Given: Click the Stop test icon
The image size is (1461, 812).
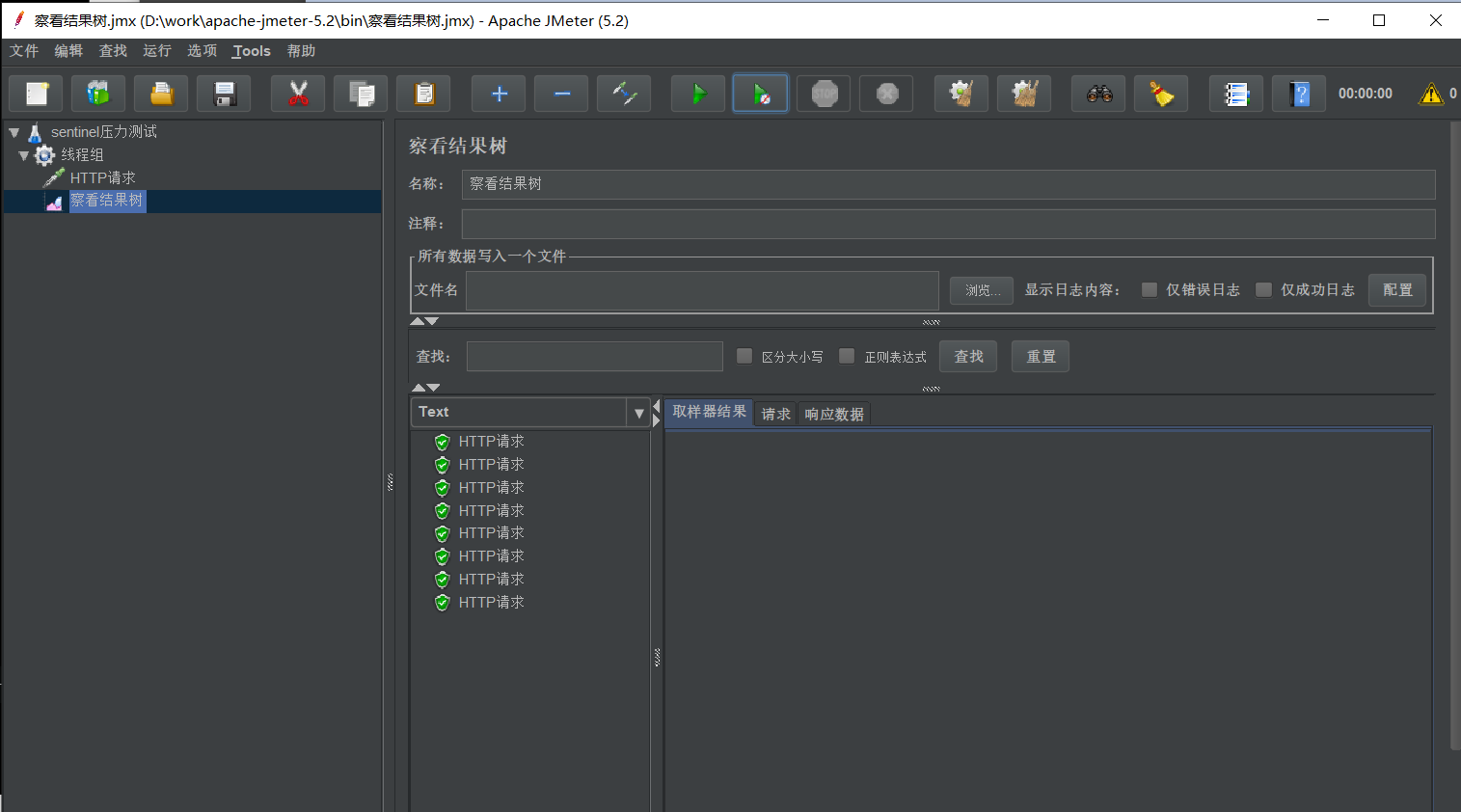Looking at the screenshot, I should pyautogui.click(x=824, y=94).
